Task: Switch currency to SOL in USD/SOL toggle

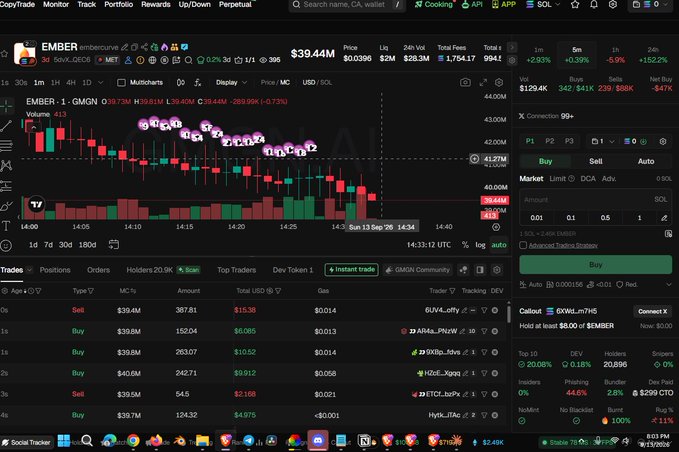Action: pos(327,82)
